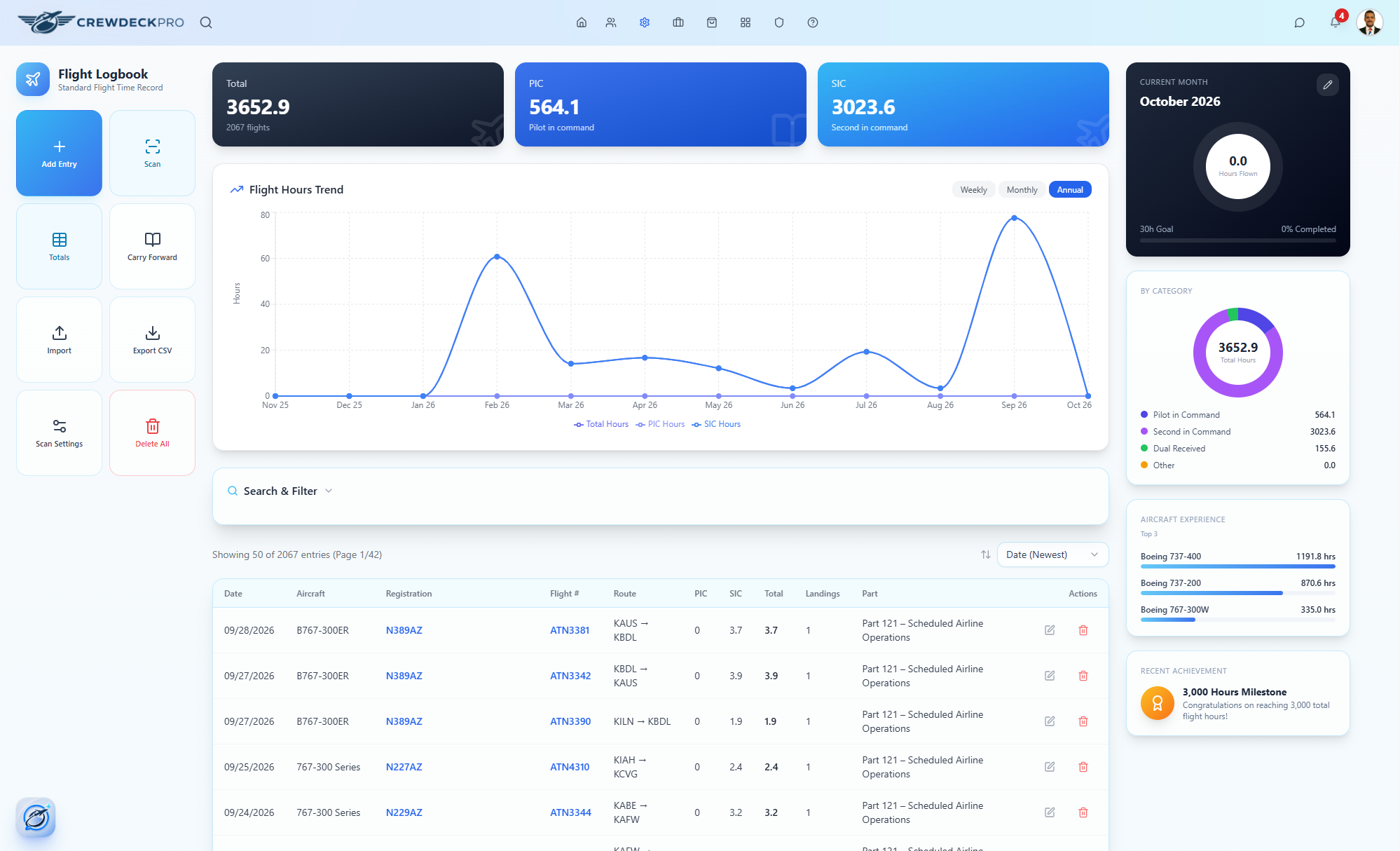Screen dimensions: 1400x851
Task: Open the shield nav icon
Action: pos(779,22)
